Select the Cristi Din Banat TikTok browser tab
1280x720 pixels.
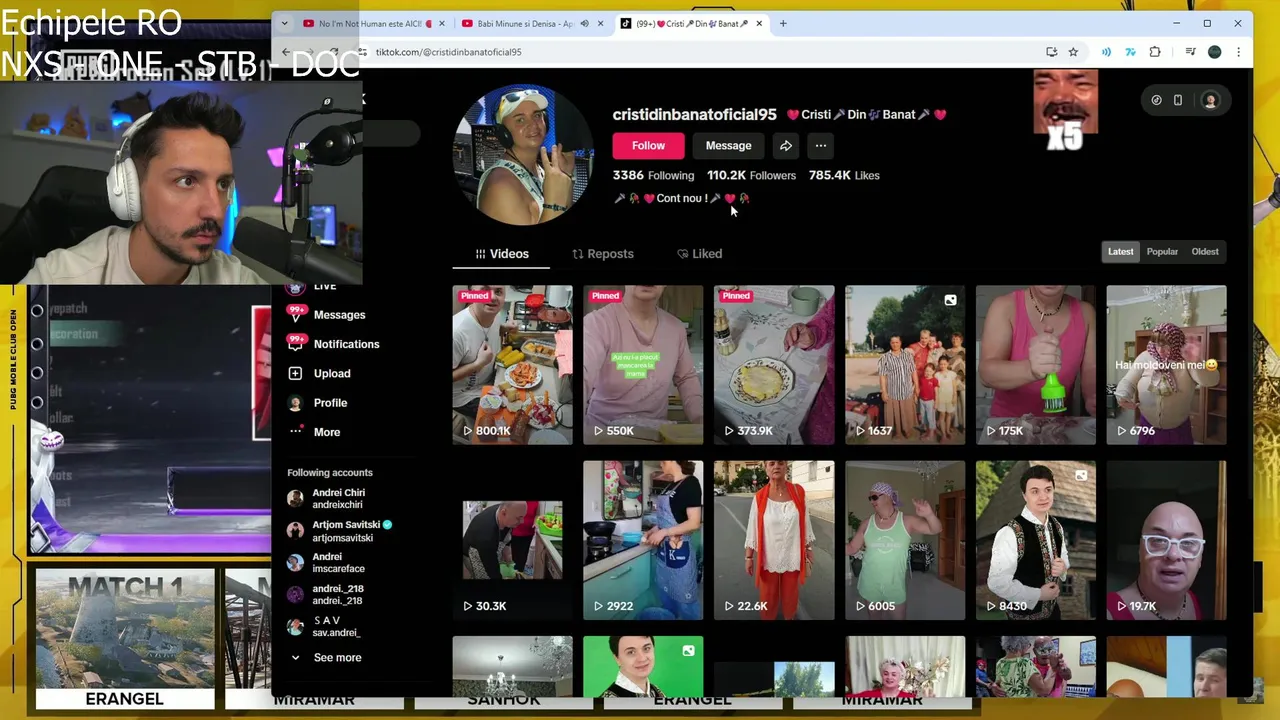(x=690, y=23)
